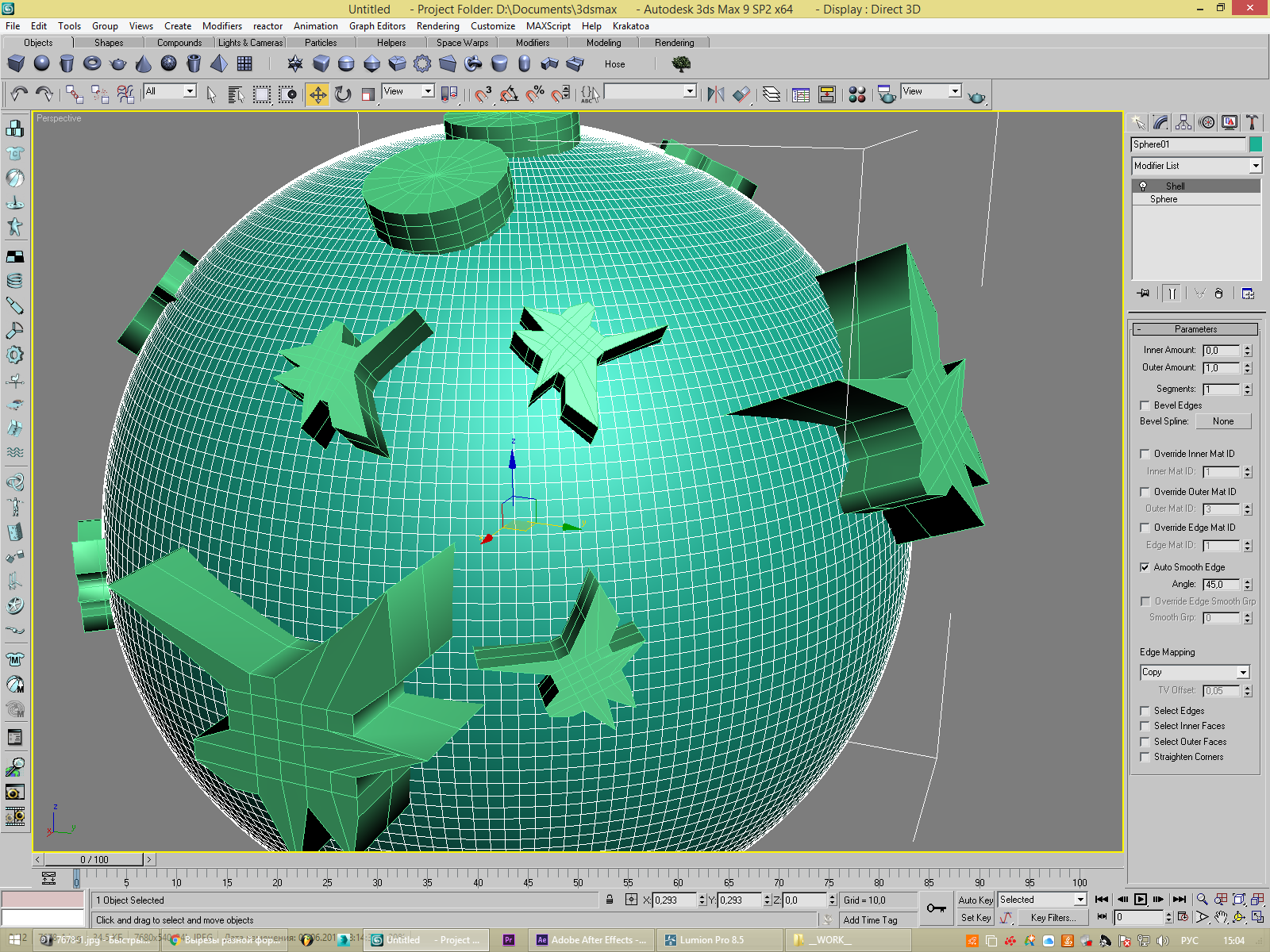This screenshot has height=952, width=1270.
Task: Expand the Edge Mapping Copy dropdown
Action: (1195, 672)
